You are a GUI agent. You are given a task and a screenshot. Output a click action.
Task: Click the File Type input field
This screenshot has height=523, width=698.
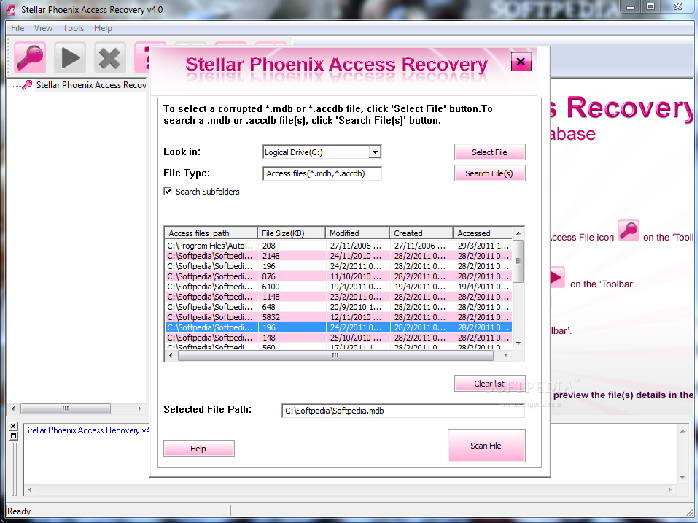pos(322,174)
